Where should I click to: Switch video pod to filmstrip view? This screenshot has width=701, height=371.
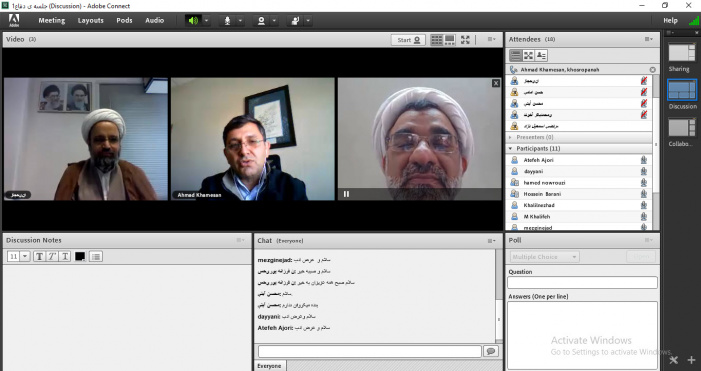[x=450, y=40]
